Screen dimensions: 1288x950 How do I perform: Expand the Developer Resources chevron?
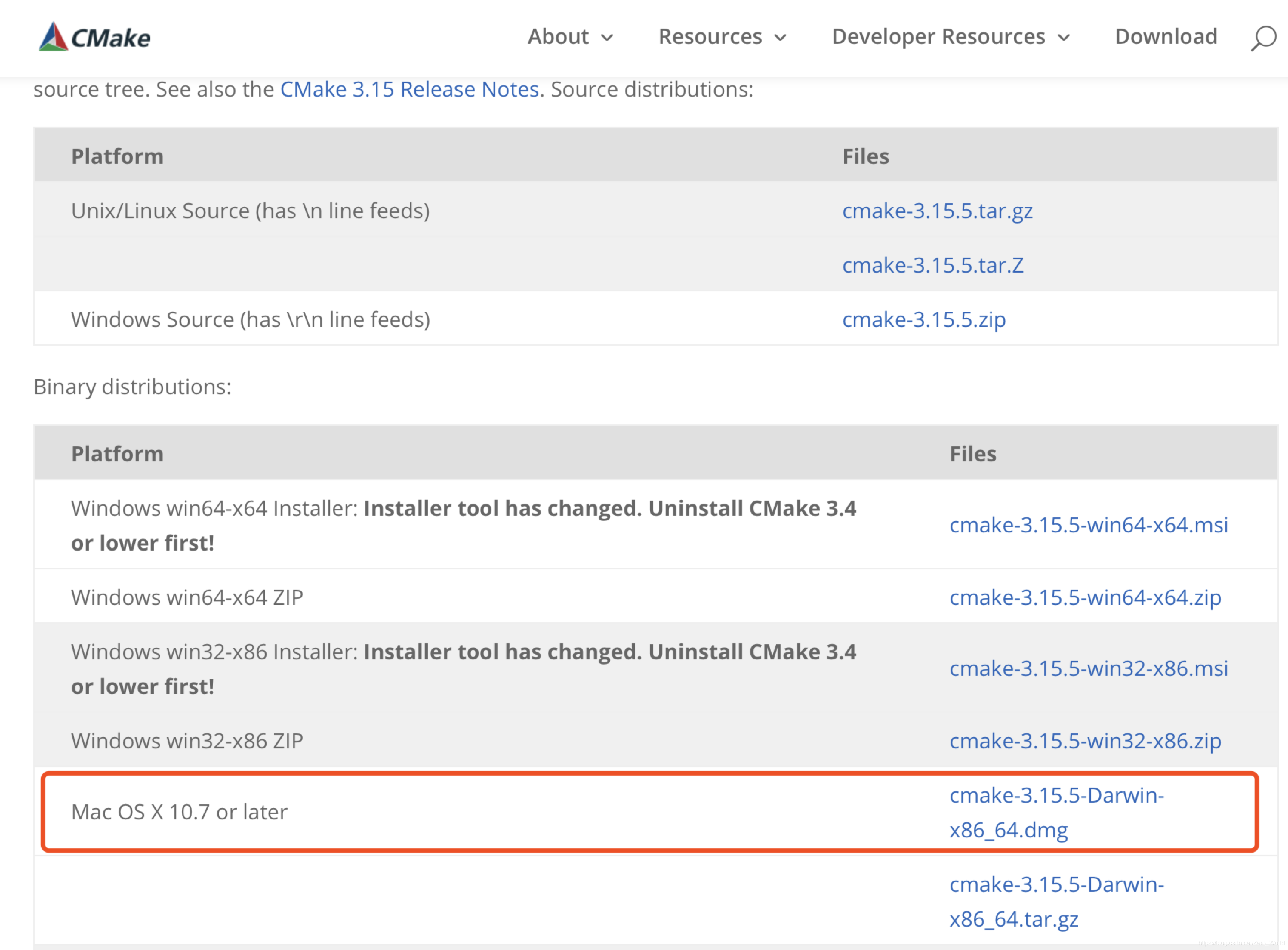click(1064, 38)
